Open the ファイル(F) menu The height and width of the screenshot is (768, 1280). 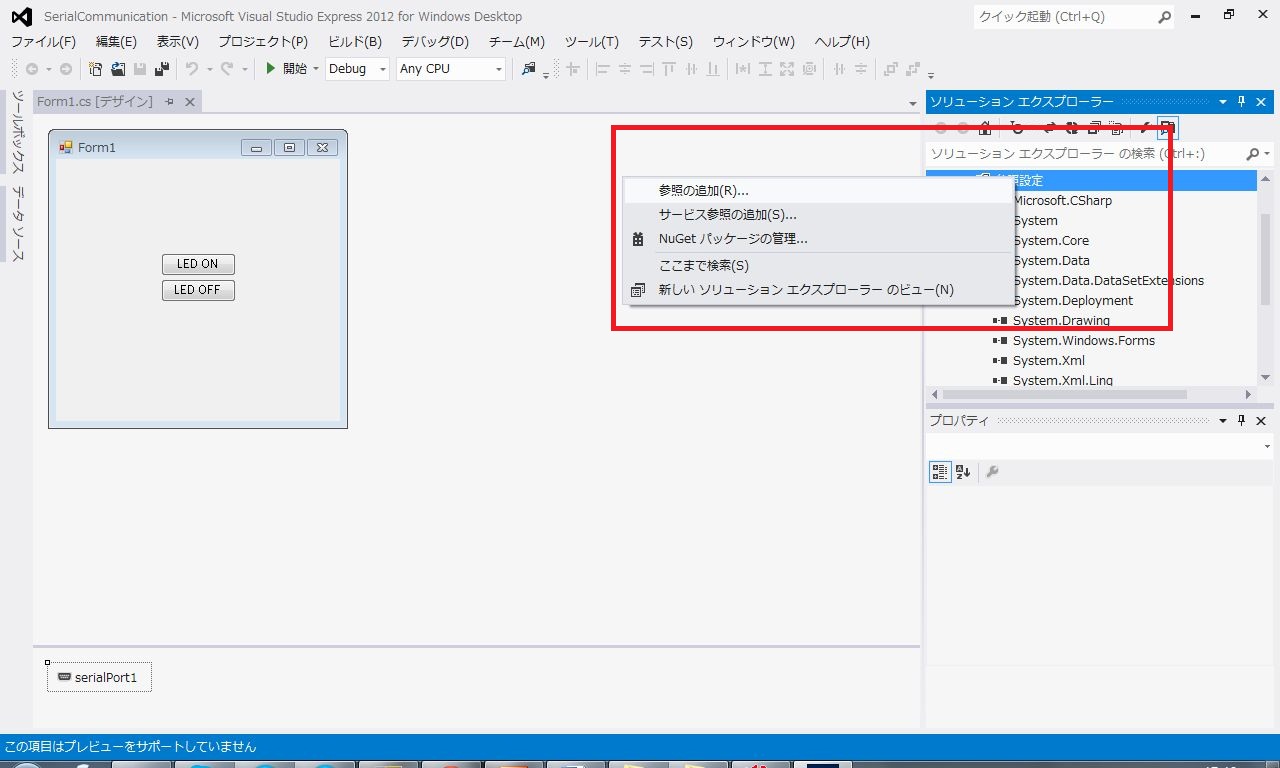coord(43,42)
